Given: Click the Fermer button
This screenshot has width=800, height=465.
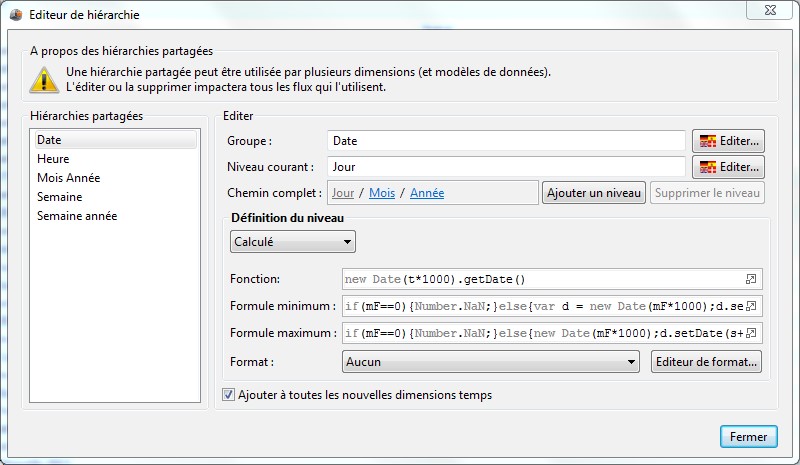Looking at the screenshot, I should pos(748,437).
